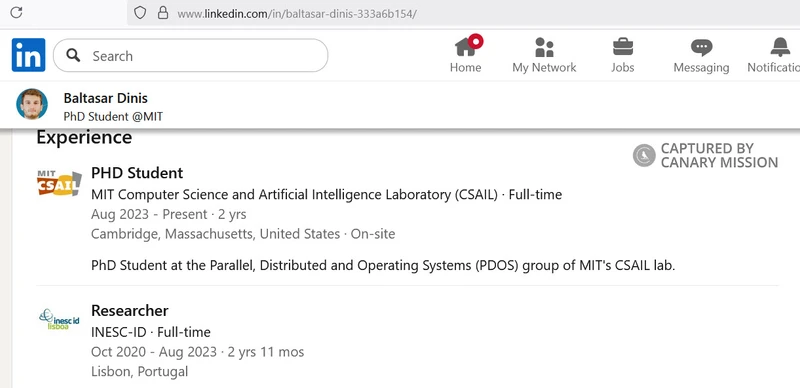
Task: Click the Aug 2023 - Present date text
Action: click(168, 214)
